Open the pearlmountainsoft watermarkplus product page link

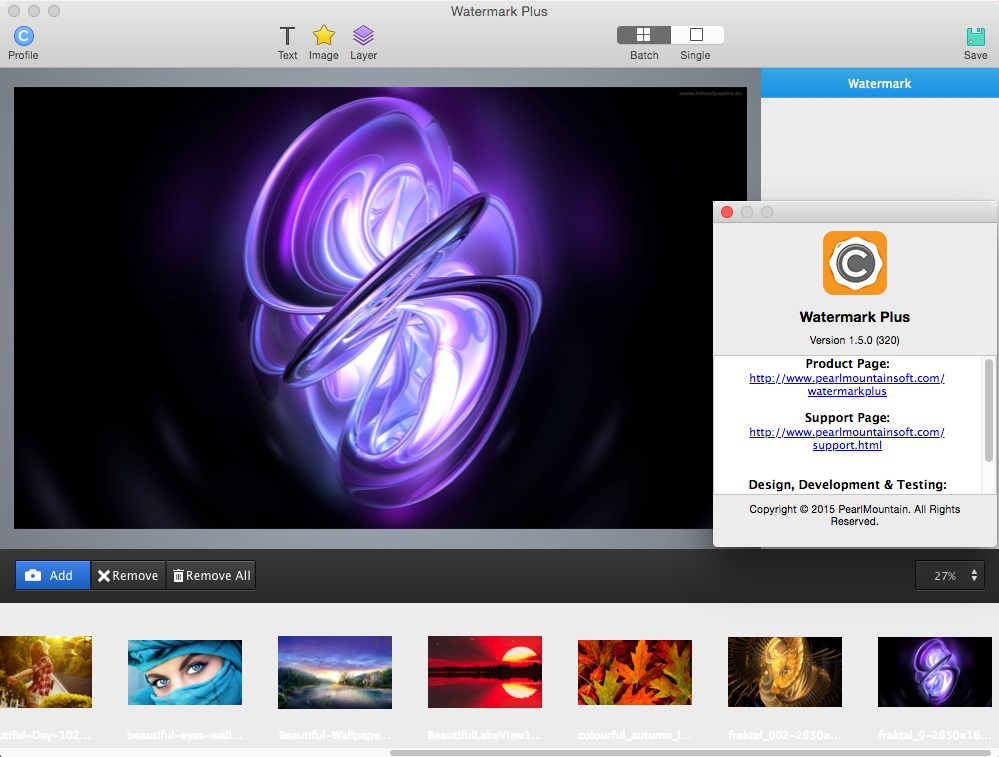click(847, 384)
